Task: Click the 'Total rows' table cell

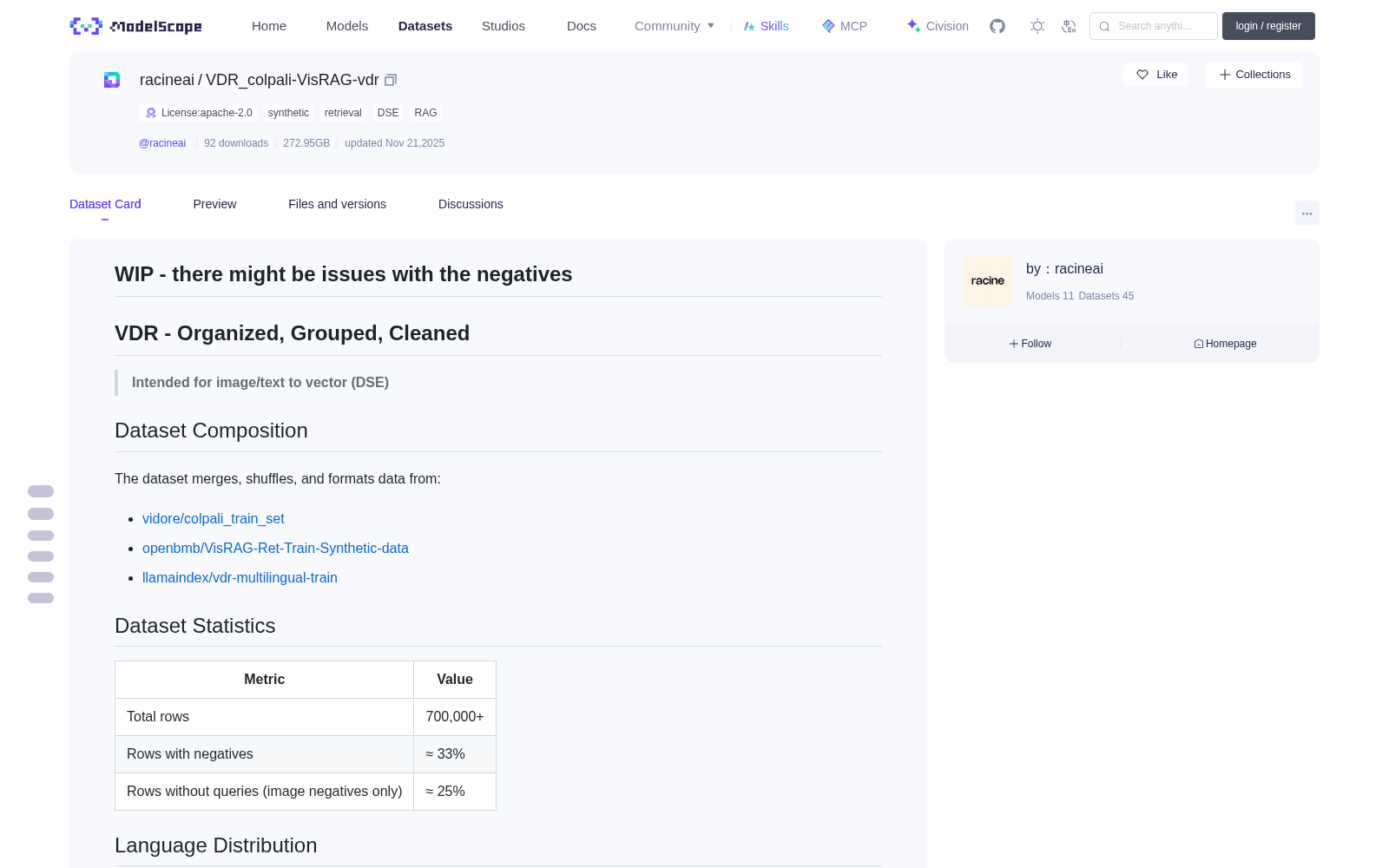Action: pyautogui.click(x=265, y=717)
